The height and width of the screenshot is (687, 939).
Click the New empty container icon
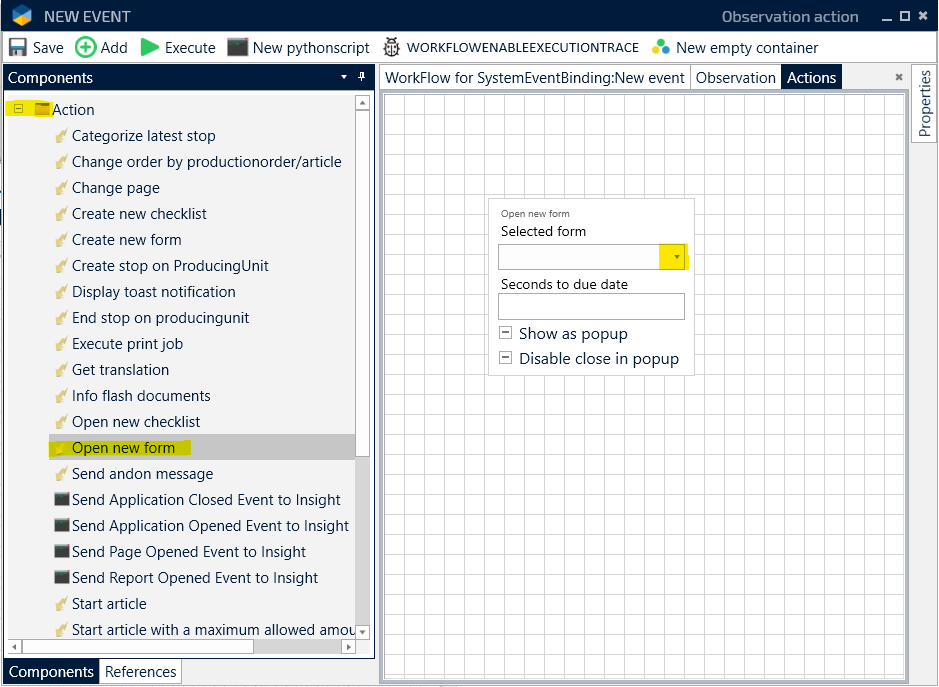click(x=660, y=47)
